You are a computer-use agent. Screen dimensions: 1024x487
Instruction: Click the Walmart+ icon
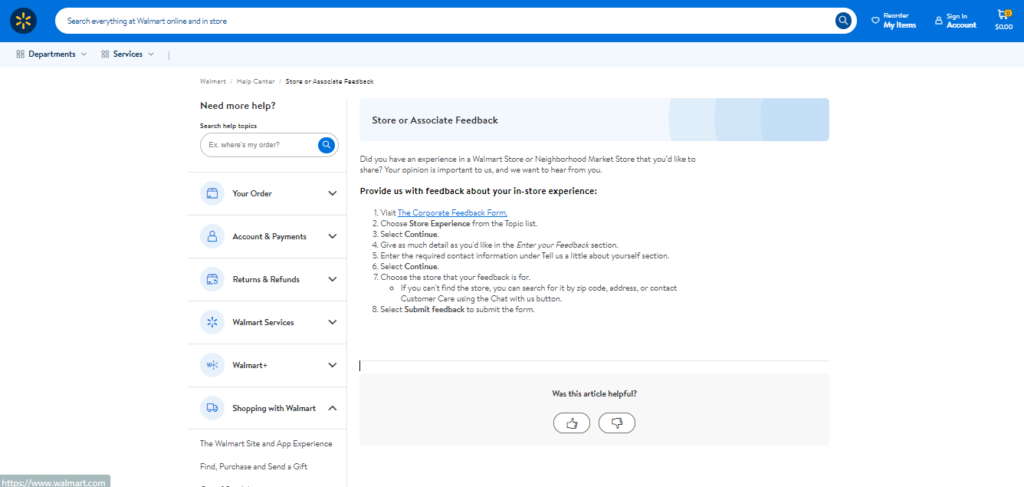(x=212, y=366)
